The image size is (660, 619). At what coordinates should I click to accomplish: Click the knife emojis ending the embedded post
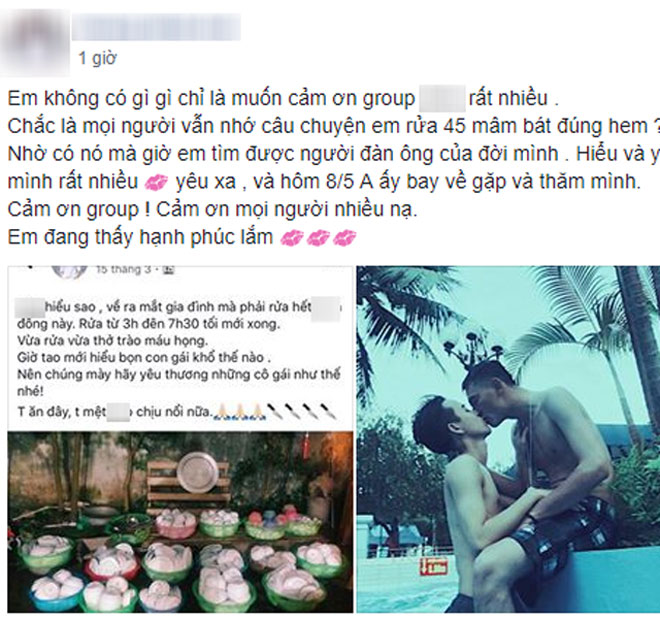pos(303,411)
